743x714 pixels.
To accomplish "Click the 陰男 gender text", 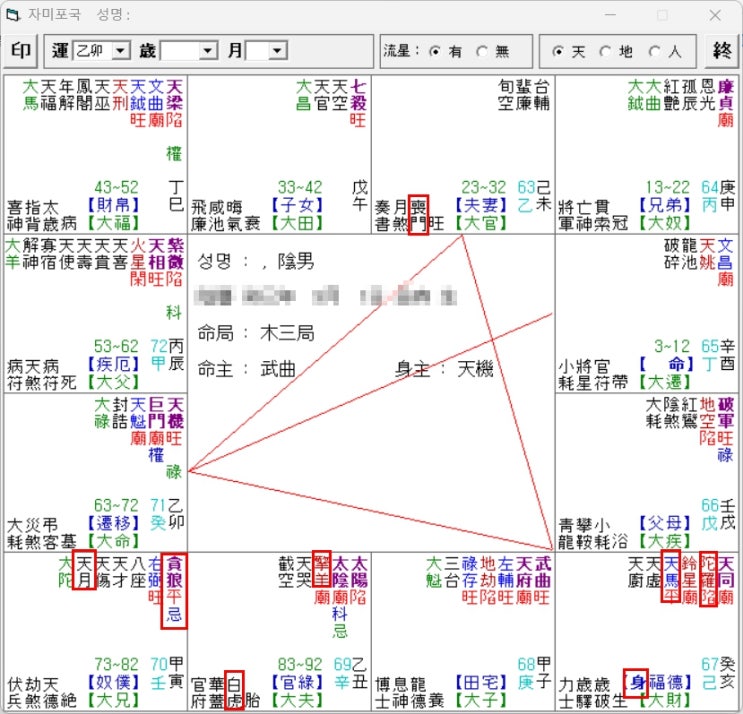I will (x=296, y=261).
